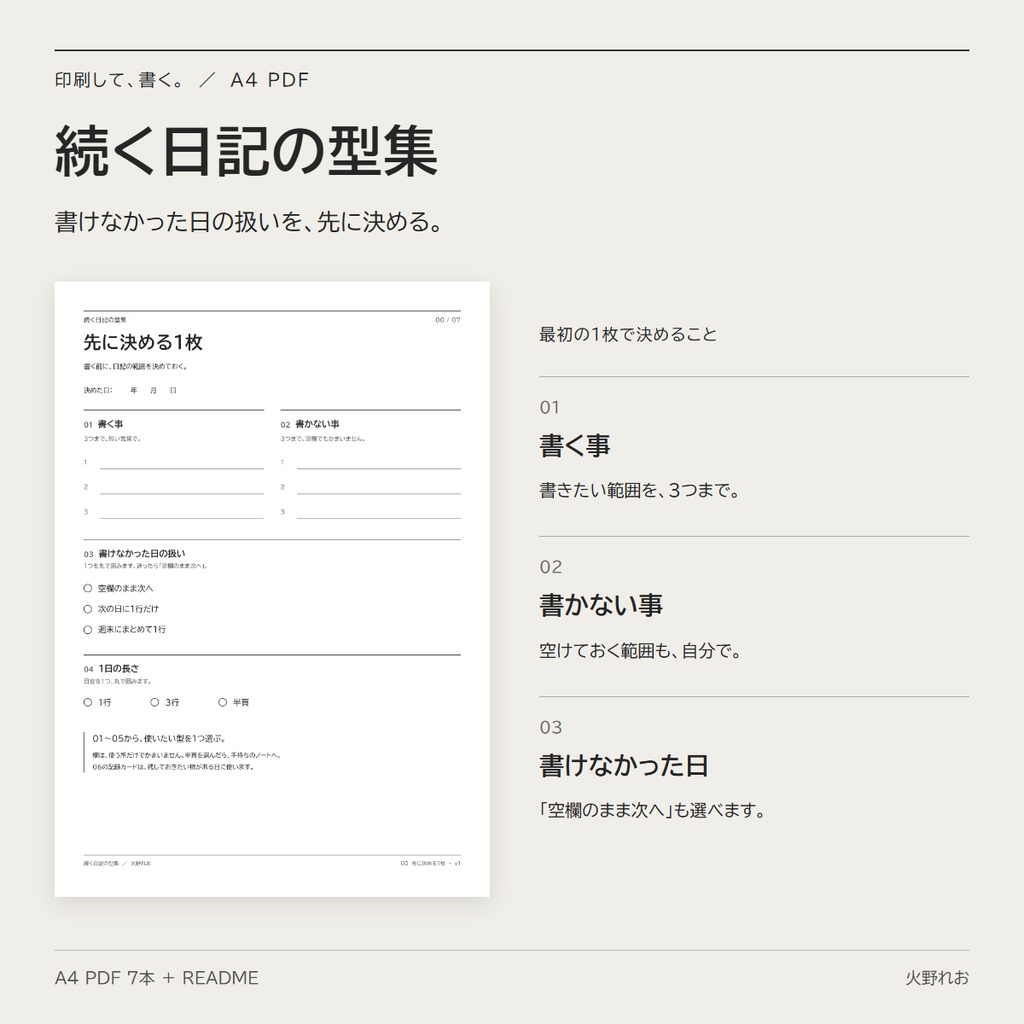Click the number 01 in the right column
This screenshot has width=1024, height=1024.
coord(549,408)
